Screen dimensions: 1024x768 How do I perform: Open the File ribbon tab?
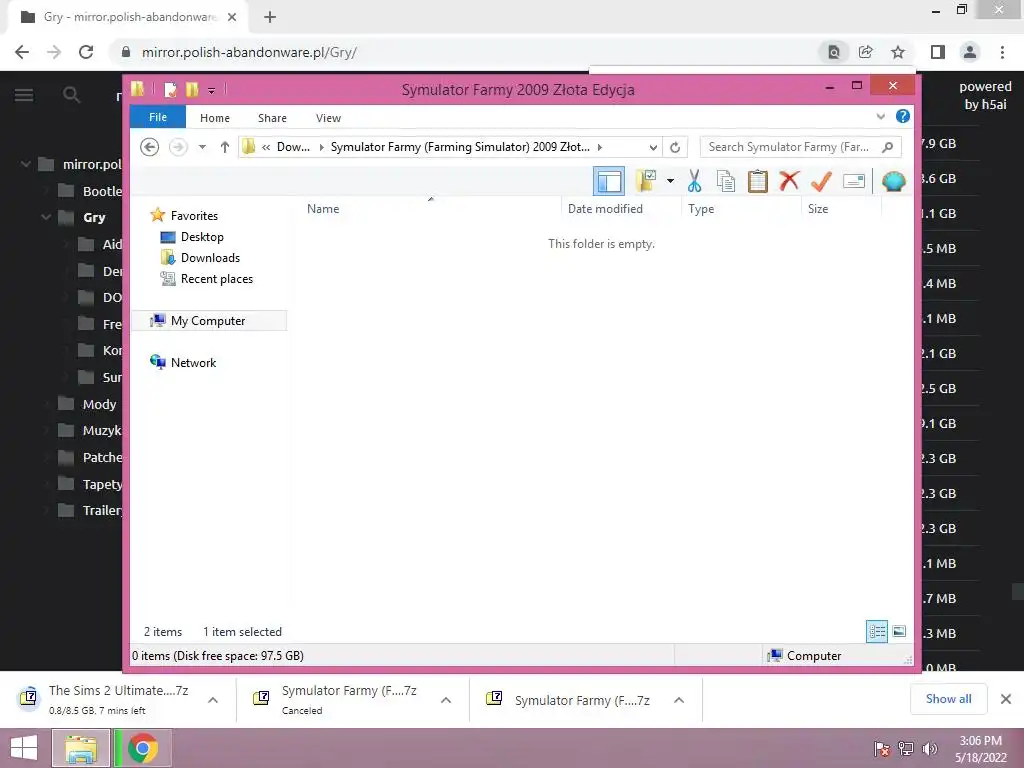[x=158, y=118]
